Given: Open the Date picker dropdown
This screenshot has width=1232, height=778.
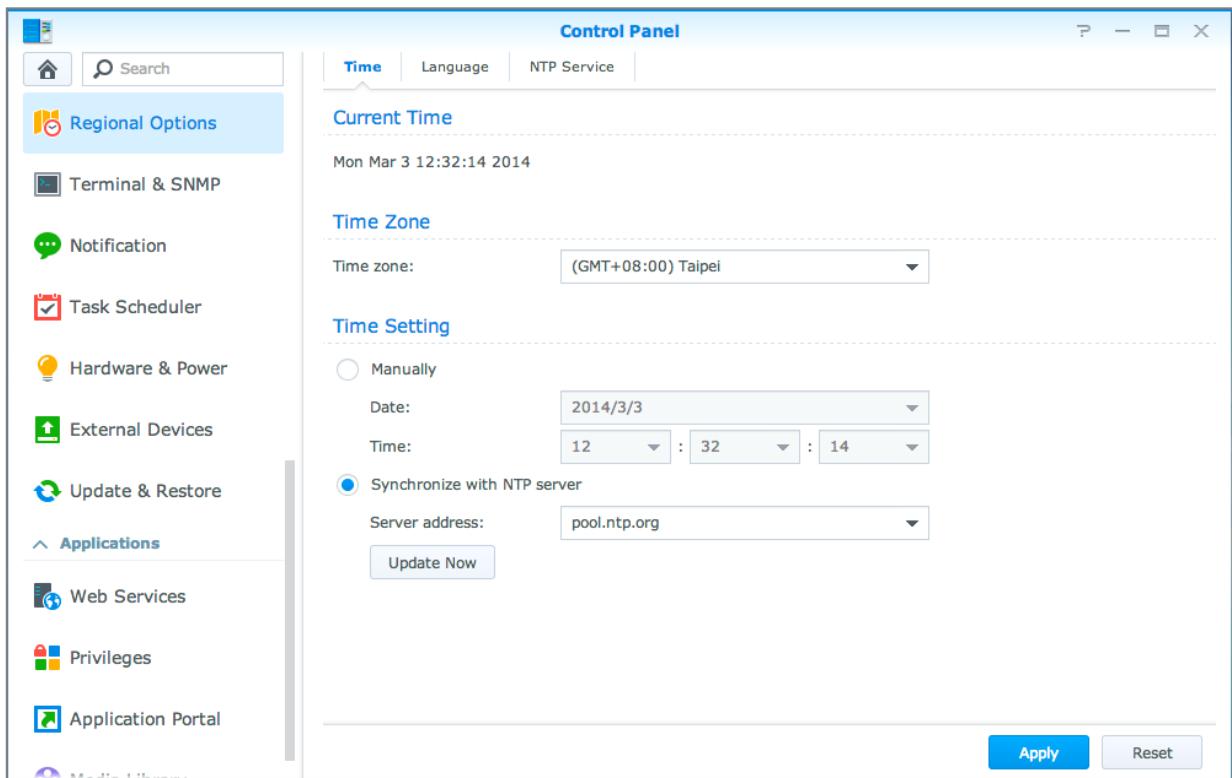Looking at the screenshot, I should (x=744, y=408).
